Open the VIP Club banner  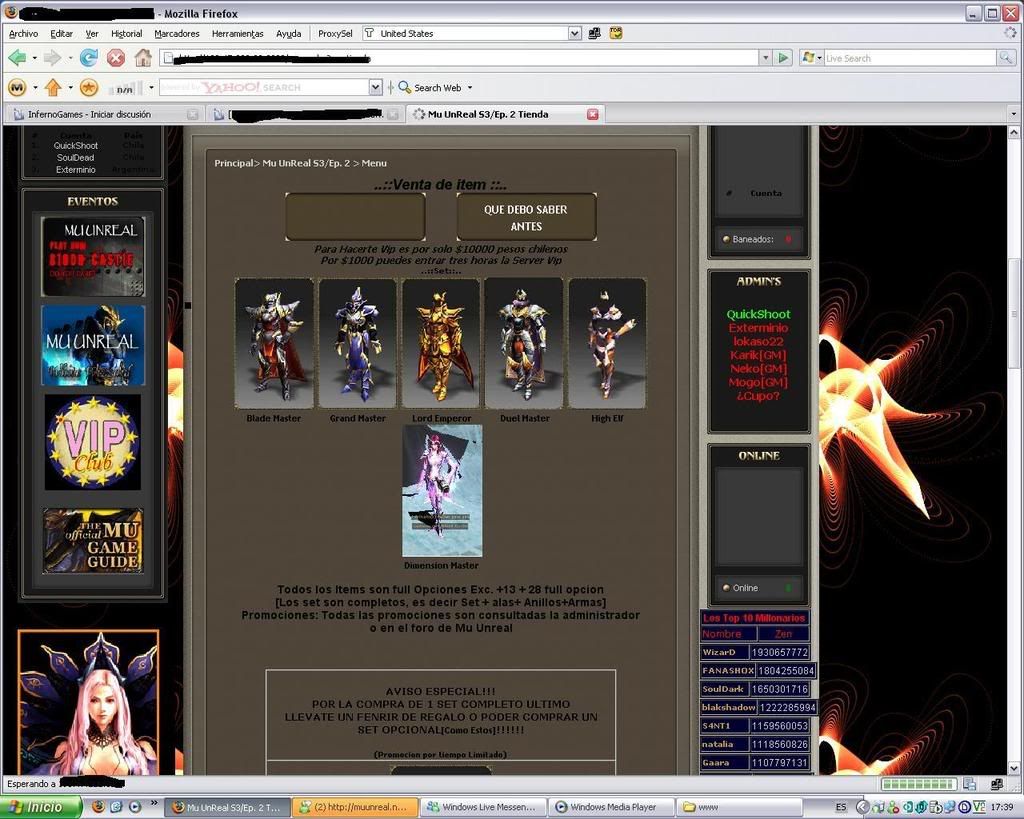(93, 442)
